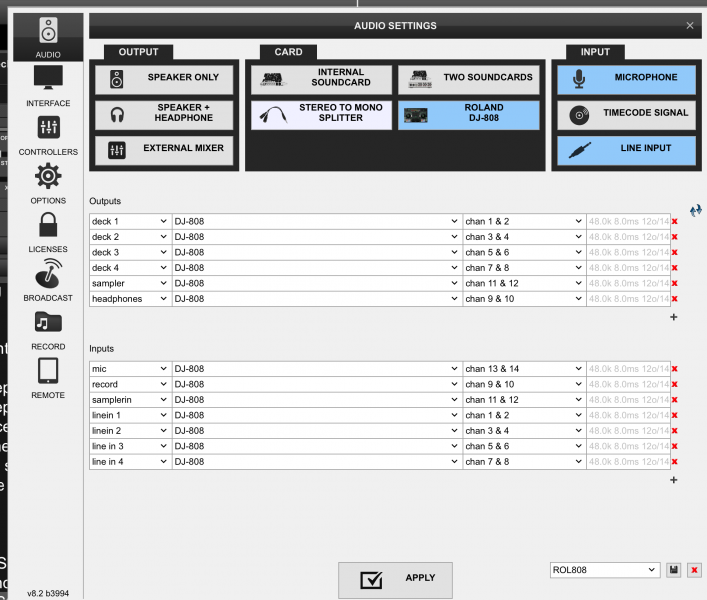
Task: Remove the line in 4 input row
Action: point(675,462)
